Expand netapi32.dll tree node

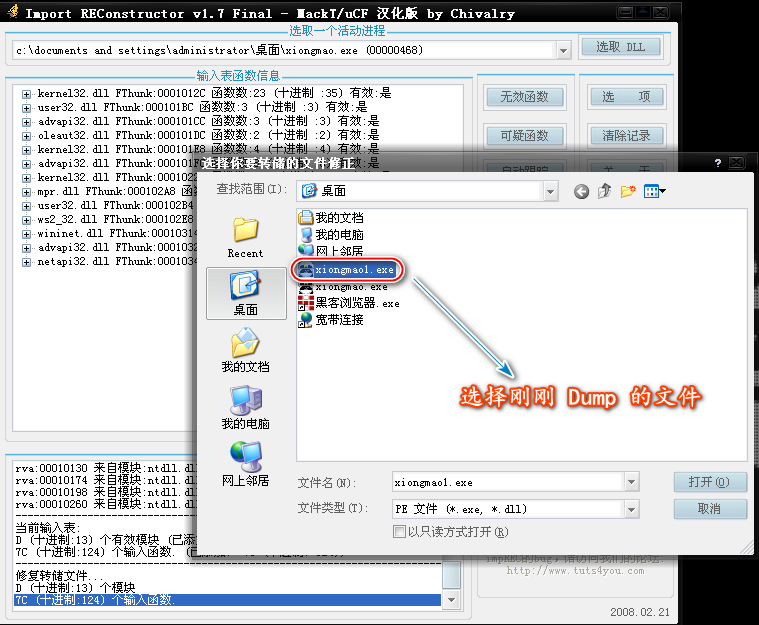pos(27,262)
